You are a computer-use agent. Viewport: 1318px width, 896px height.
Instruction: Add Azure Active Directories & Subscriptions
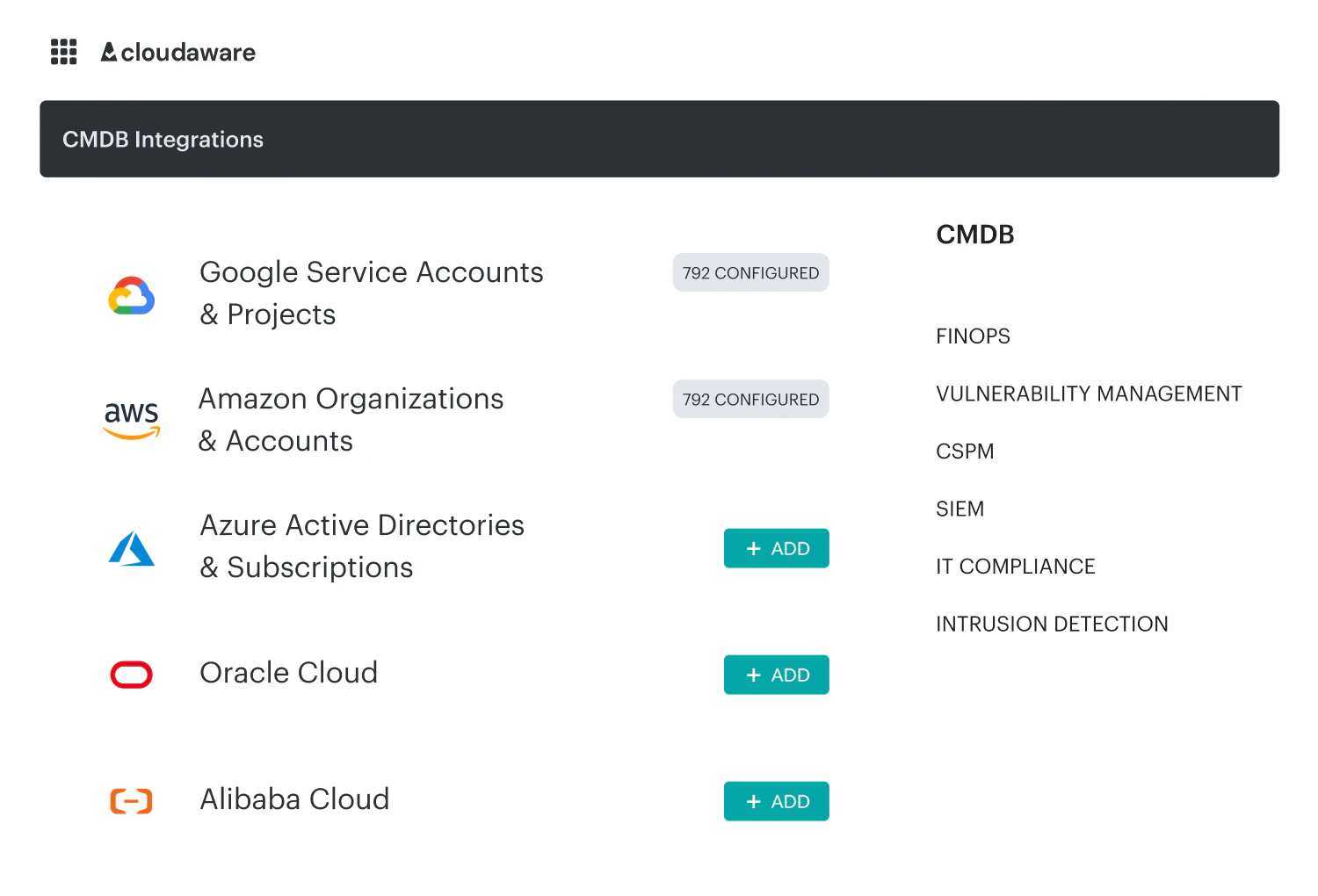(x=776, y=548)
